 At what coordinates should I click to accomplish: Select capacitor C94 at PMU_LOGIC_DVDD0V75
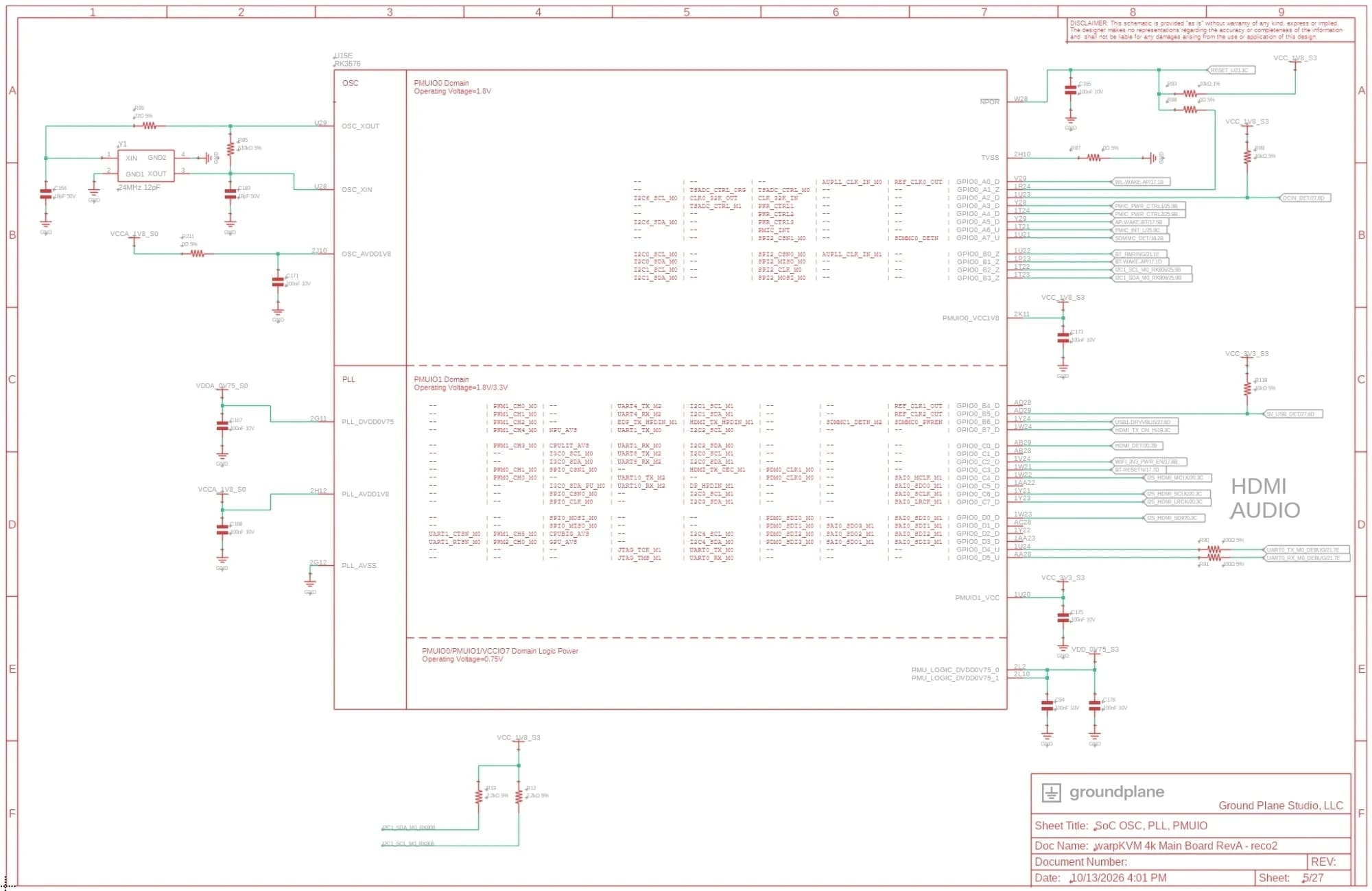[x=1047, y=705]
